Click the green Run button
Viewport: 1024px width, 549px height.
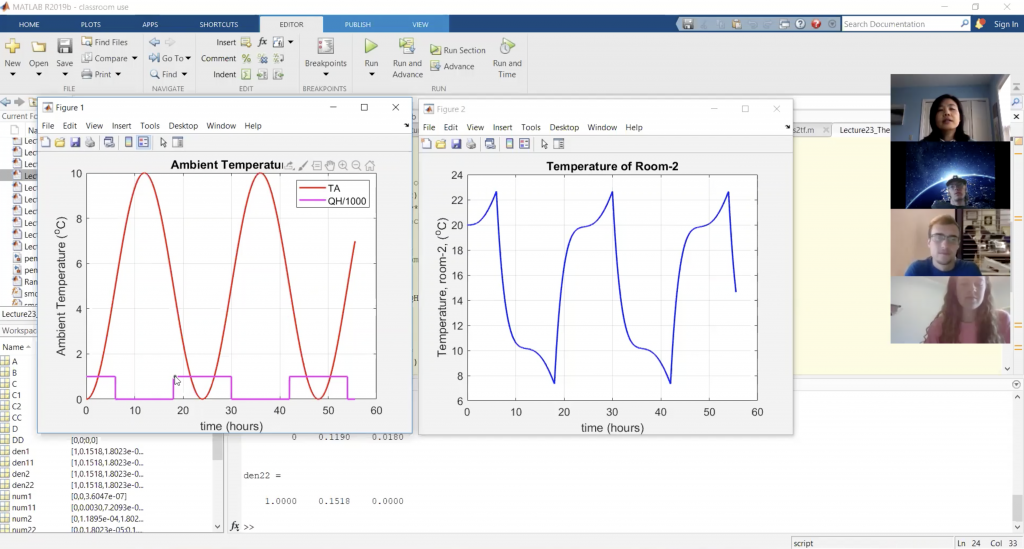point(371,47)
